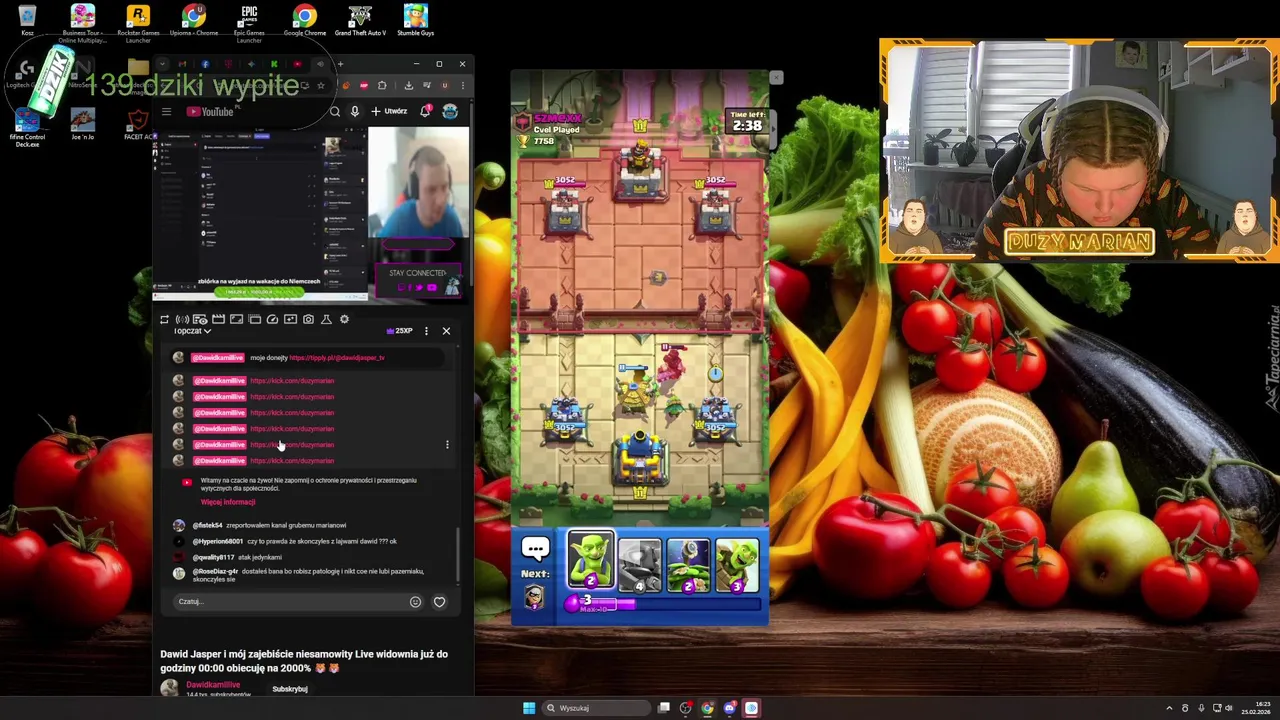The width and height of the screenshot is (1280, 720).
Task: Open the Dawidkamillive channel name
Action: (x=213, y=685)
